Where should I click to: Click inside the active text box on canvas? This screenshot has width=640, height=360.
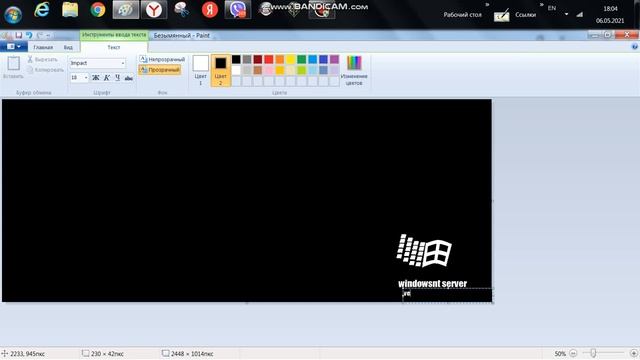click(447, 295)
